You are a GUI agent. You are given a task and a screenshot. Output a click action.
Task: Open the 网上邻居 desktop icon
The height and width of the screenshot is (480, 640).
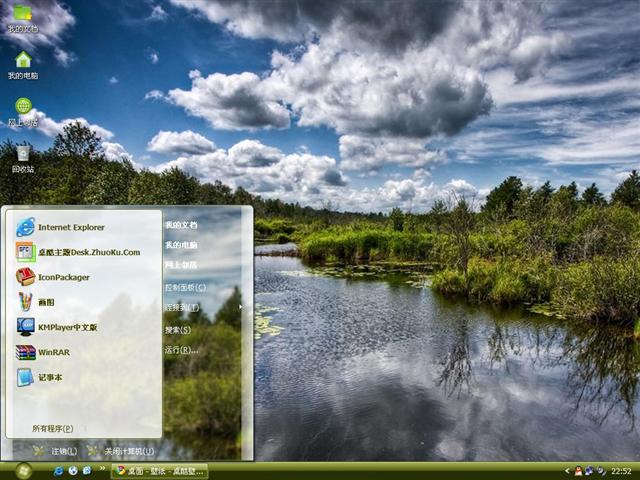click(x=23, y=112)
